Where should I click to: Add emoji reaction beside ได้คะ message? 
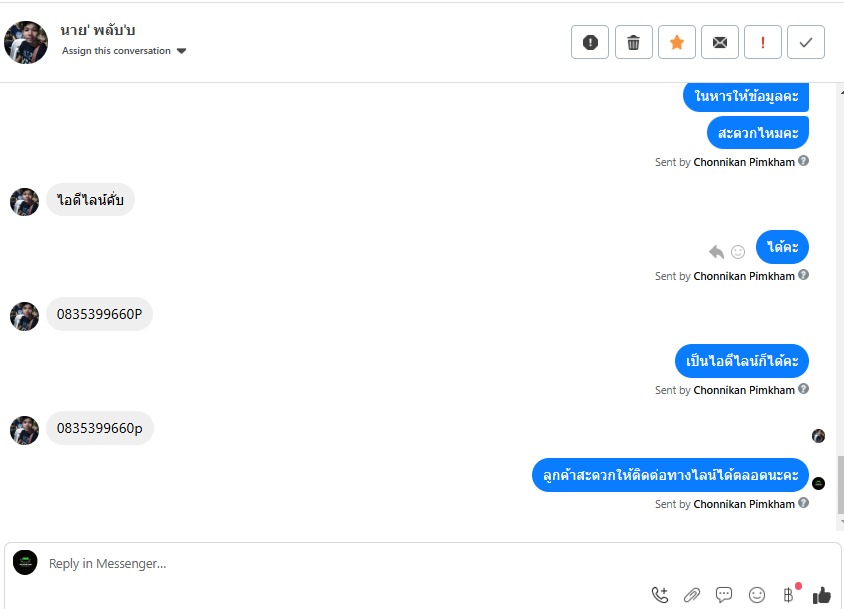click(x=738, y=251)
